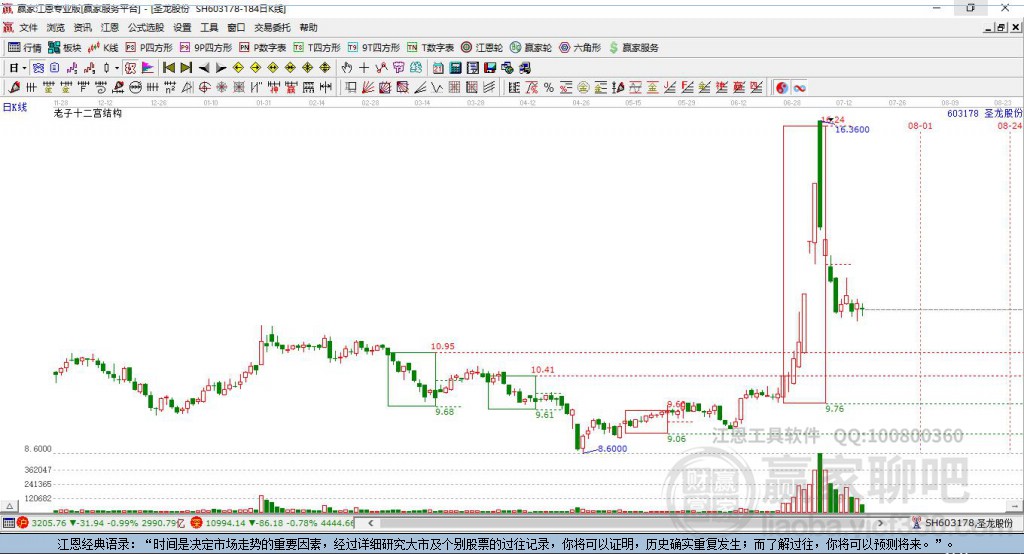Expand the candlestick style dropdown arrow
This screenshot has height=554, width=1024.
[117, 67]
